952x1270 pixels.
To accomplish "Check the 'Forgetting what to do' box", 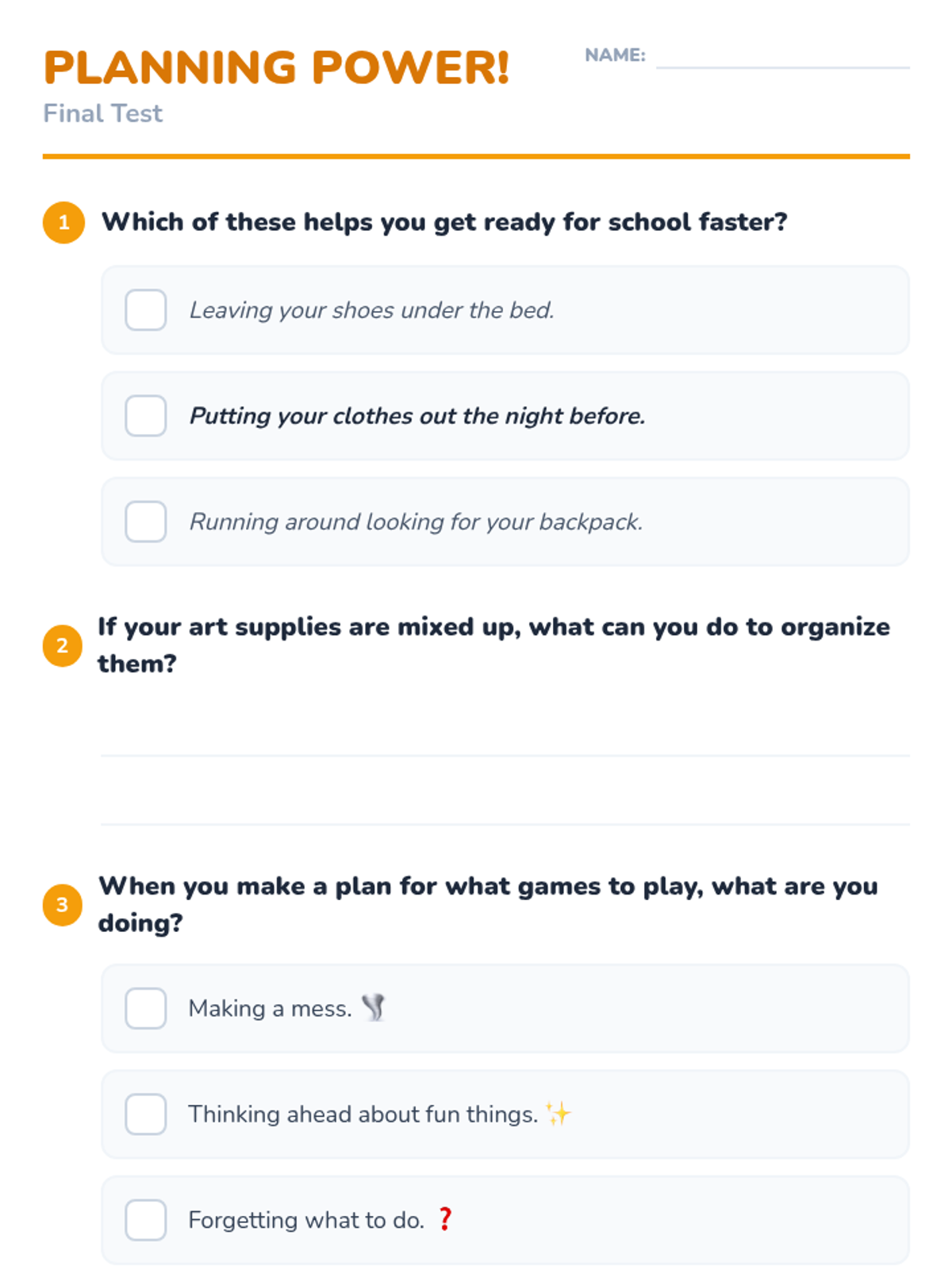I will [x=146, y=1219].
